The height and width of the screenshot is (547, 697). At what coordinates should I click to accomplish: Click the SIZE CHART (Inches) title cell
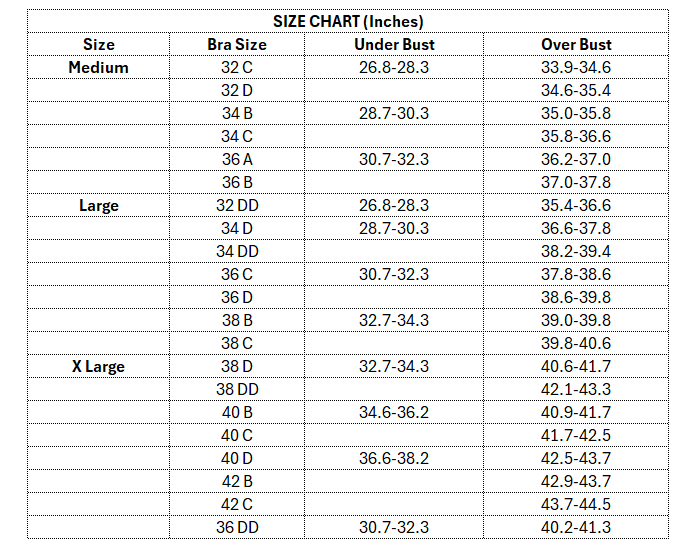(348, 21)
